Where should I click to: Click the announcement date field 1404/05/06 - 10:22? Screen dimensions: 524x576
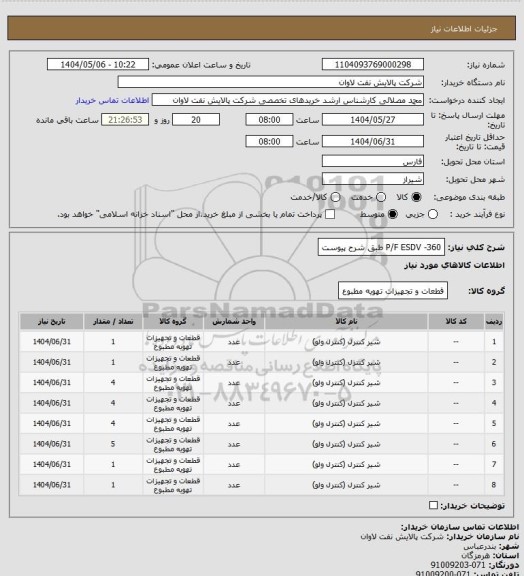coord(98,64)
